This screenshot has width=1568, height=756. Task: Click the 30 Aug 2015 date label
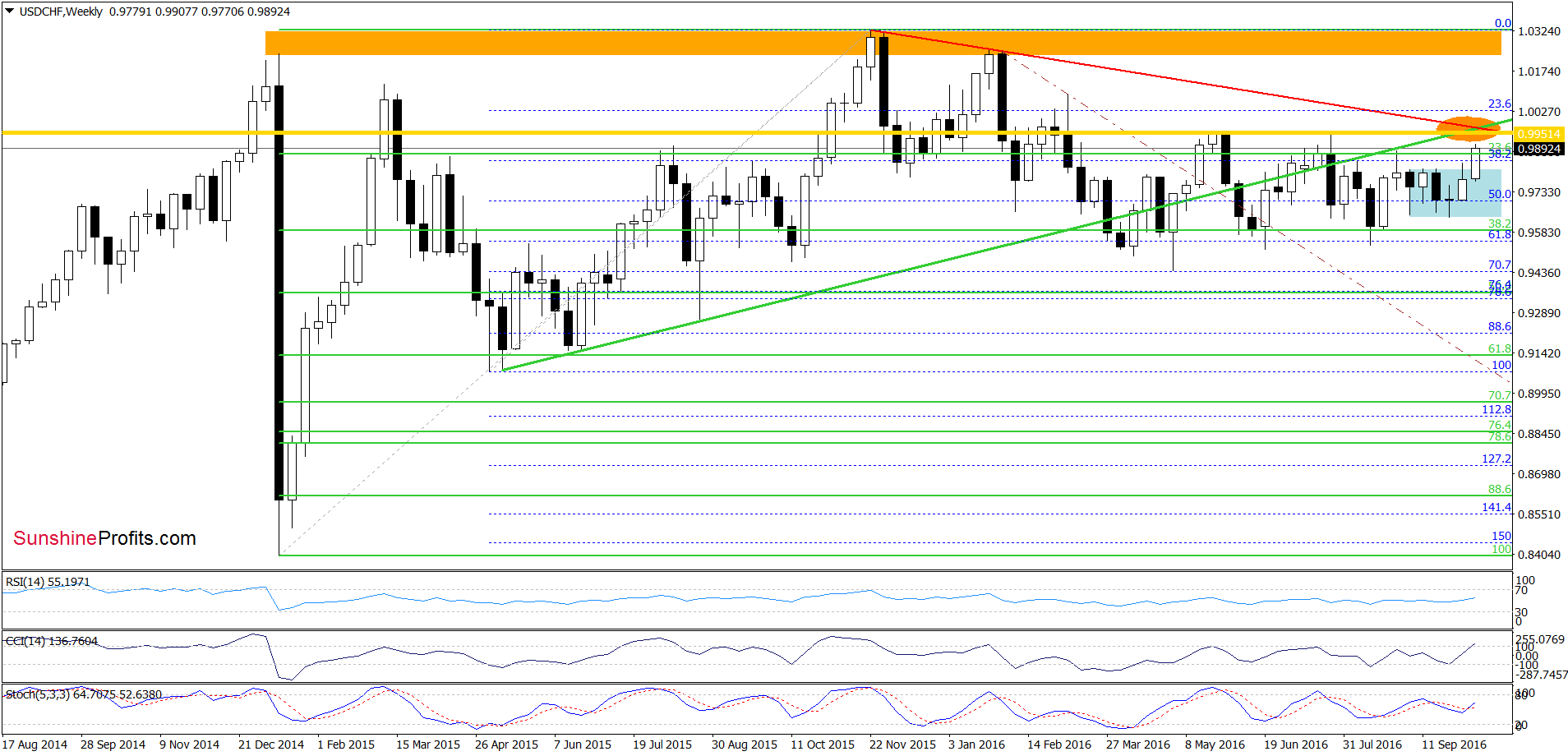point(745,744)
